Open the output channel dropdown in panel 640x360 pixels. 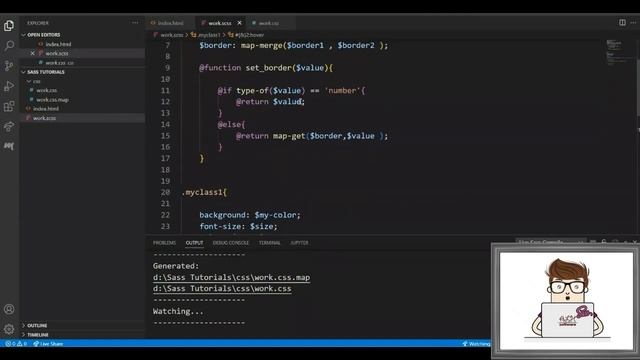pyautogui.click(x=551, y=242)
